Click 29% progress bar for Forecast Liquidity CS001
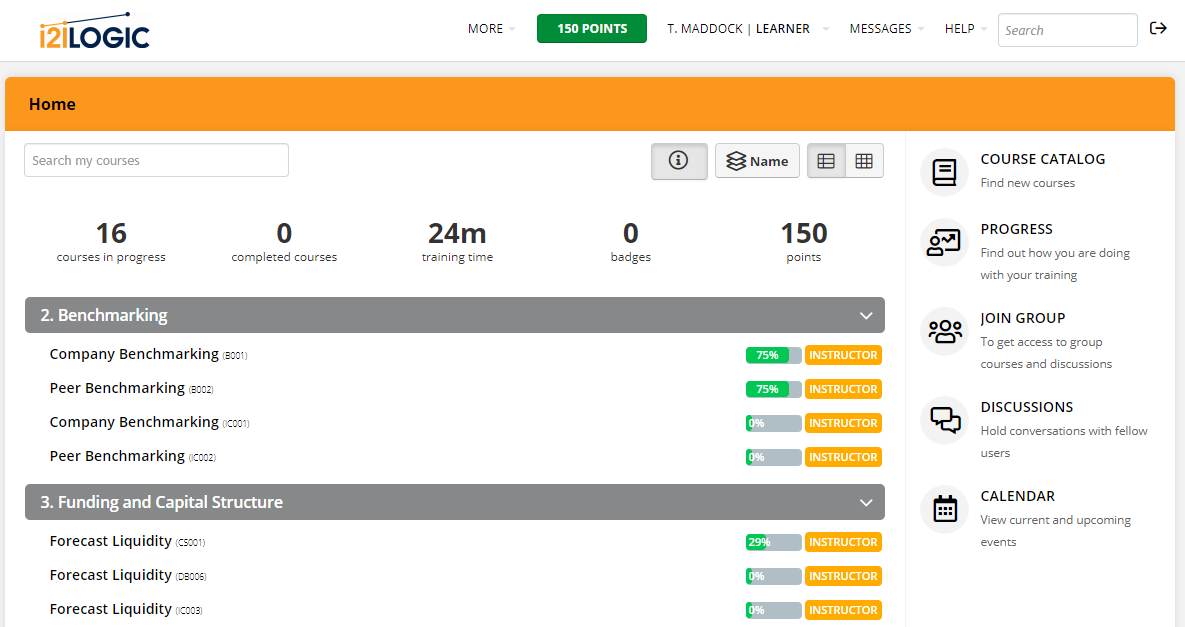The image size is (1185, 627). (773, 542)
